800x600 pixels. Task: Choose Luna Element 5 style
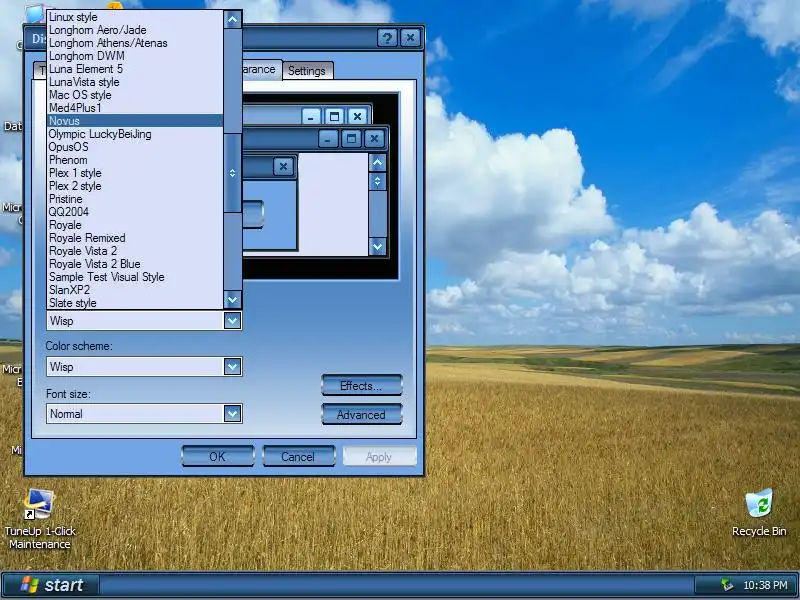tap(135, 69)
